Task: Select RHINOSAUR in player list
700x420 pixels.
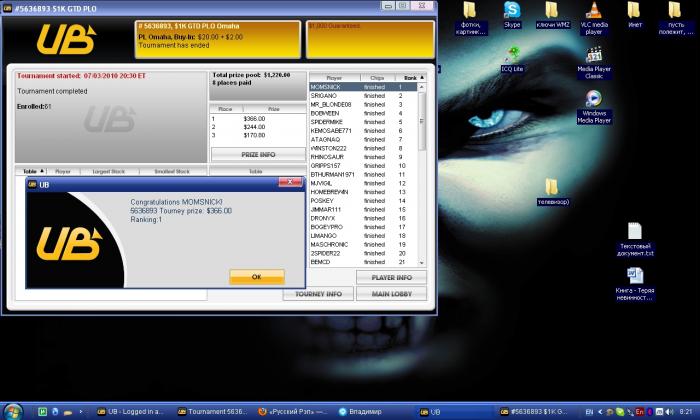Action: coord(363,157)
